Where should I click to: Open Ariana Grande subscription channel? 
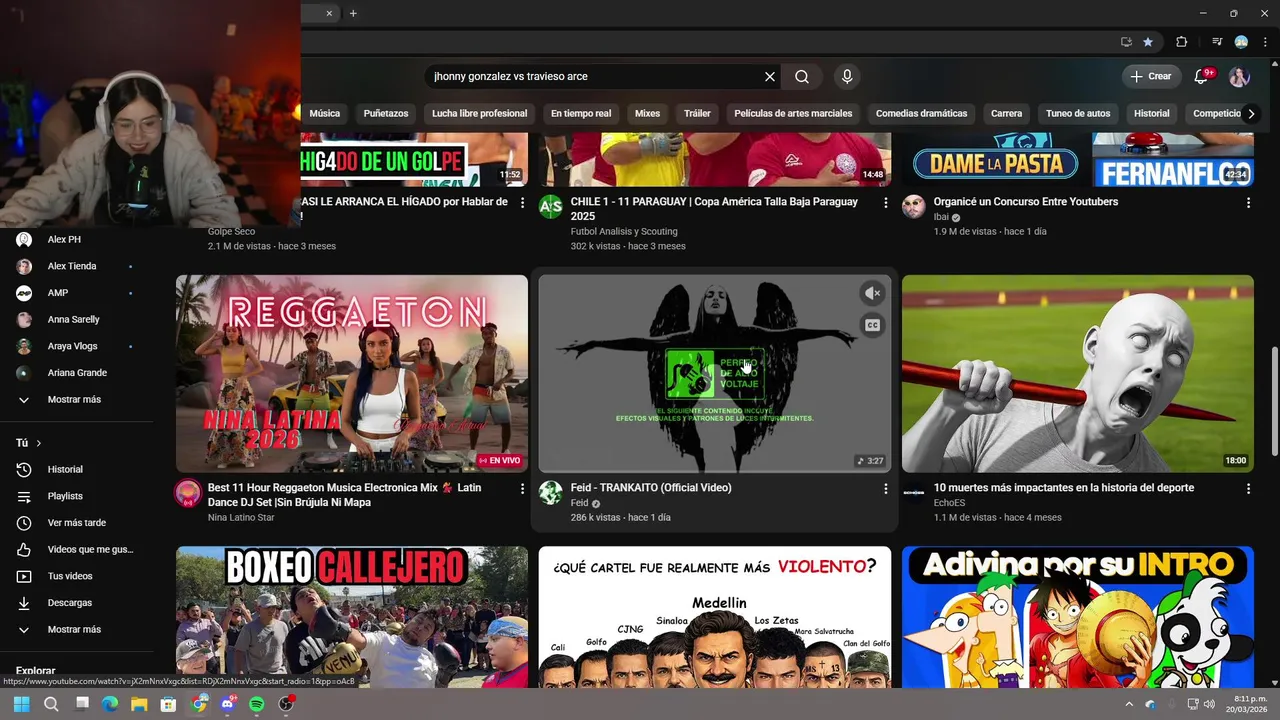coord(77,373)
